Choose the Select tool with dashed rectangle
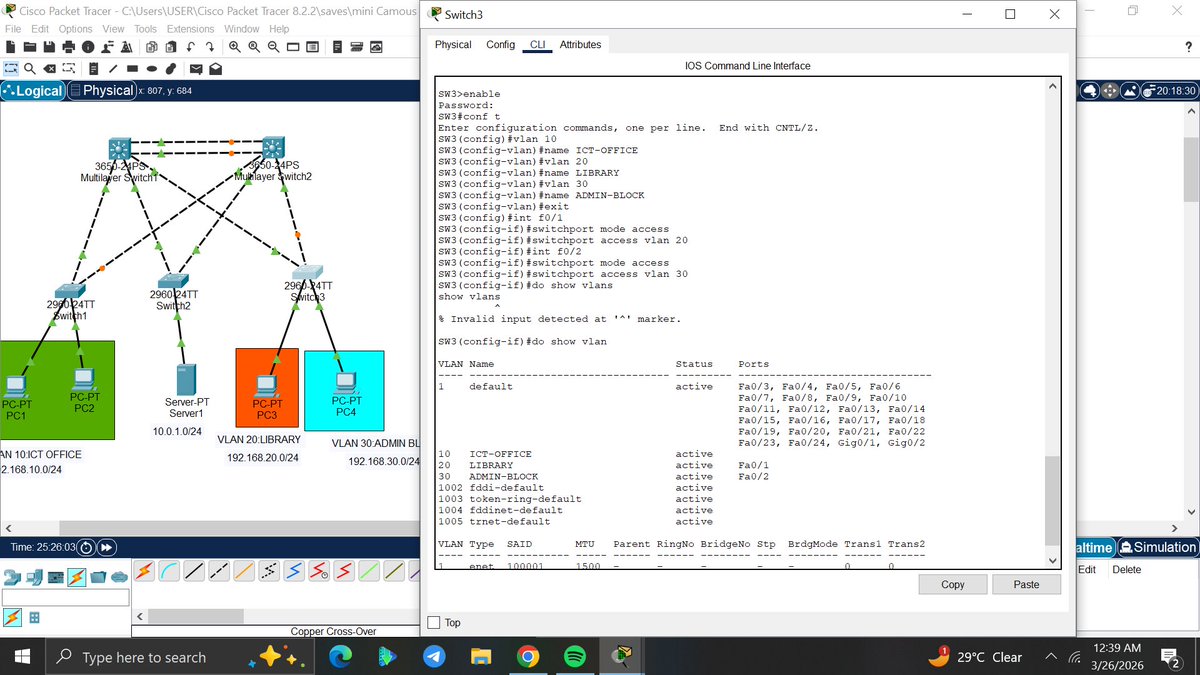 [x=11, y=69]
